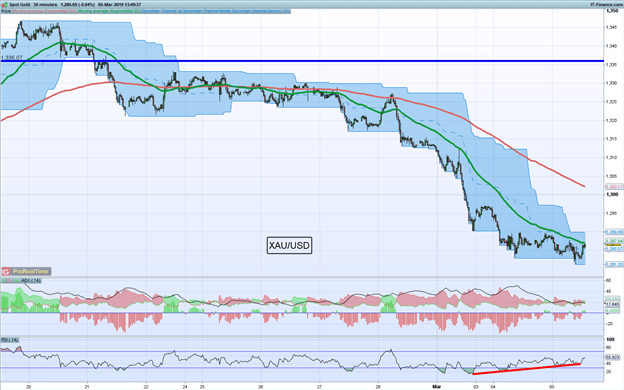Screen dimensions: 624x390
Task: Click the blue 1,336.07 horizontal line
Action: coord(302,61)
